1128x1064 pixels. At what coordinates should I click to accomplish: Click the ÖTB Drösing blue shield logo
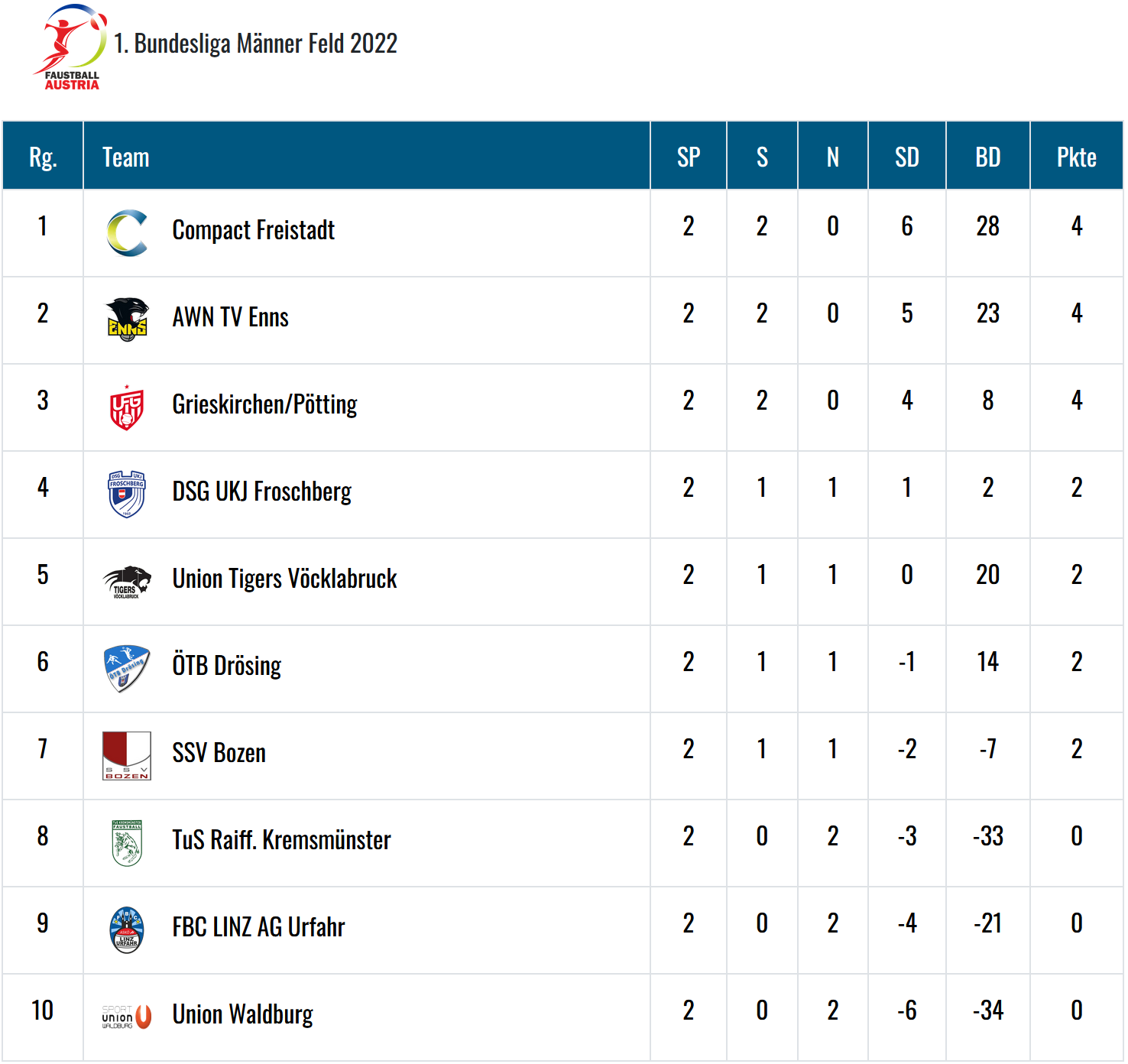[127, 669]
